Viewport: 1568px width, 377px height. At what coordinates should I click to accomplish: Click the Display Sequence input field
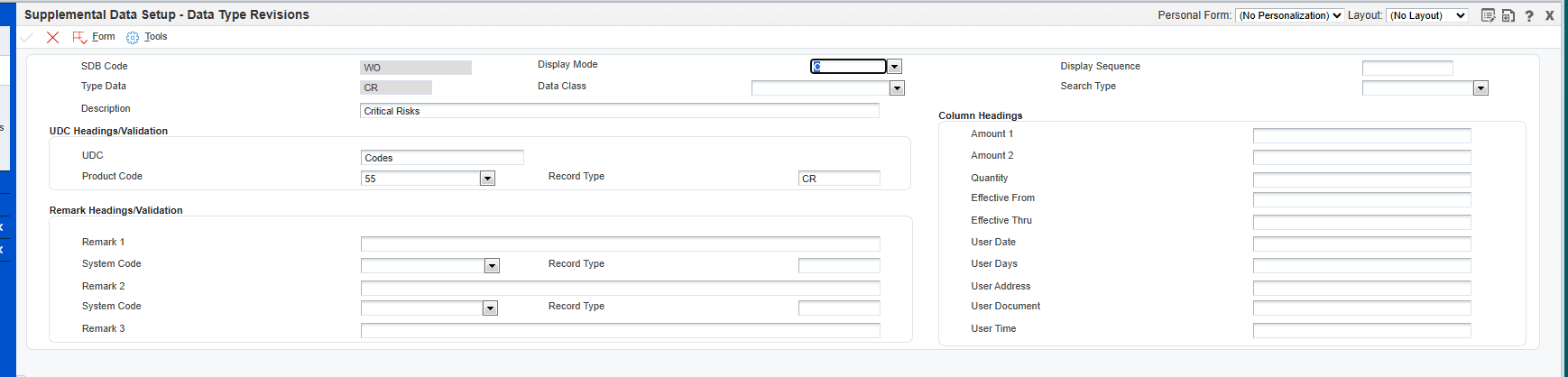(1407, 68)
